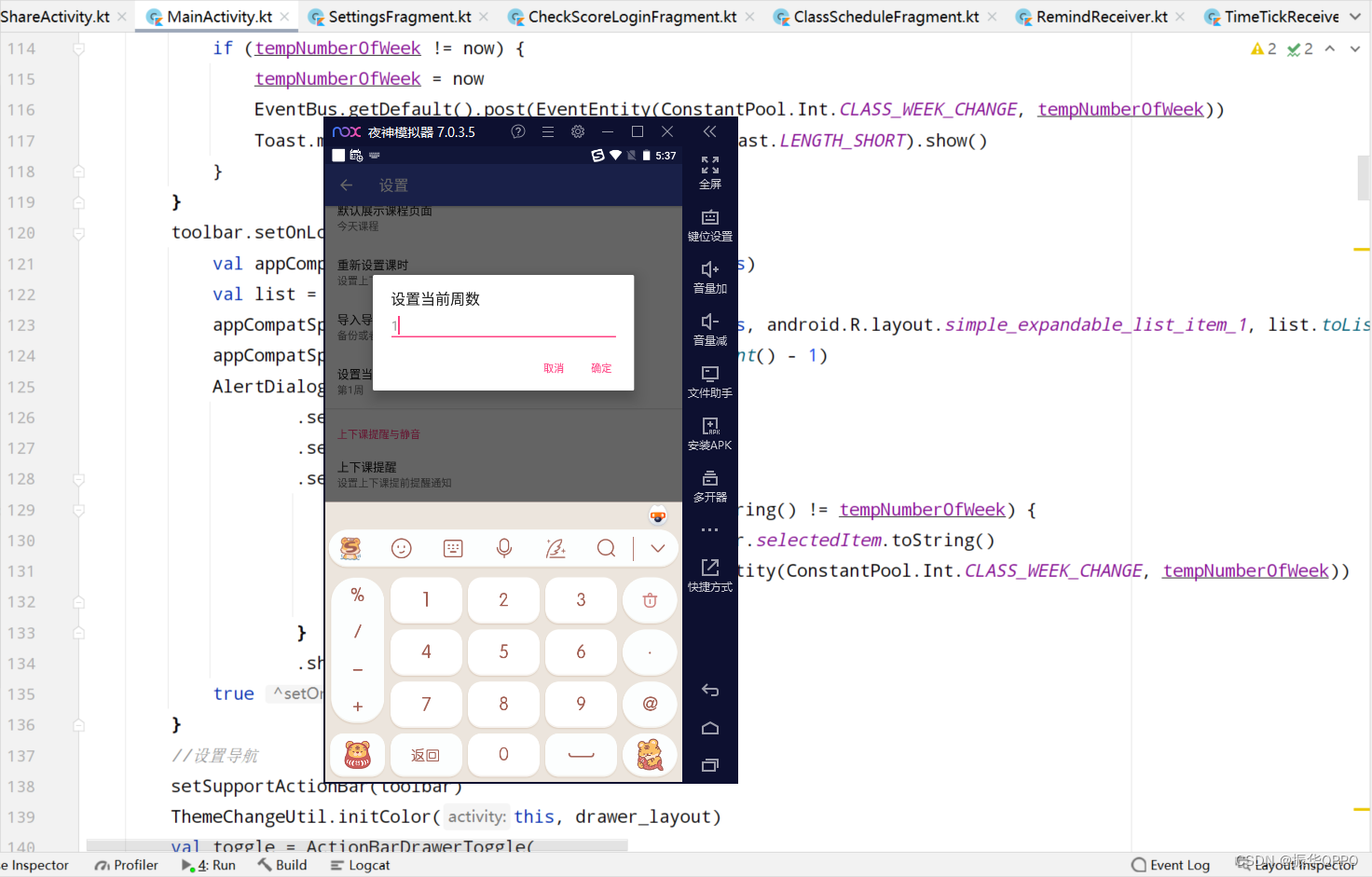Tap number key 0 on keypad
Screen dimensions: 1372x877
coord(503,755)
